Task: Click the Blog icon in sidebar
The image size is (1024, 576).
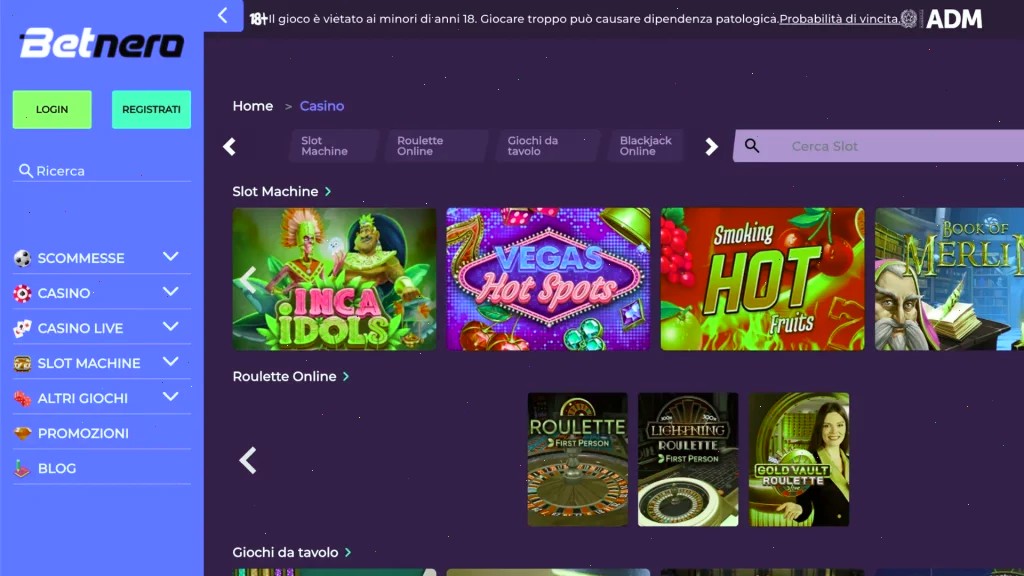Action: (x=22, y=468)
